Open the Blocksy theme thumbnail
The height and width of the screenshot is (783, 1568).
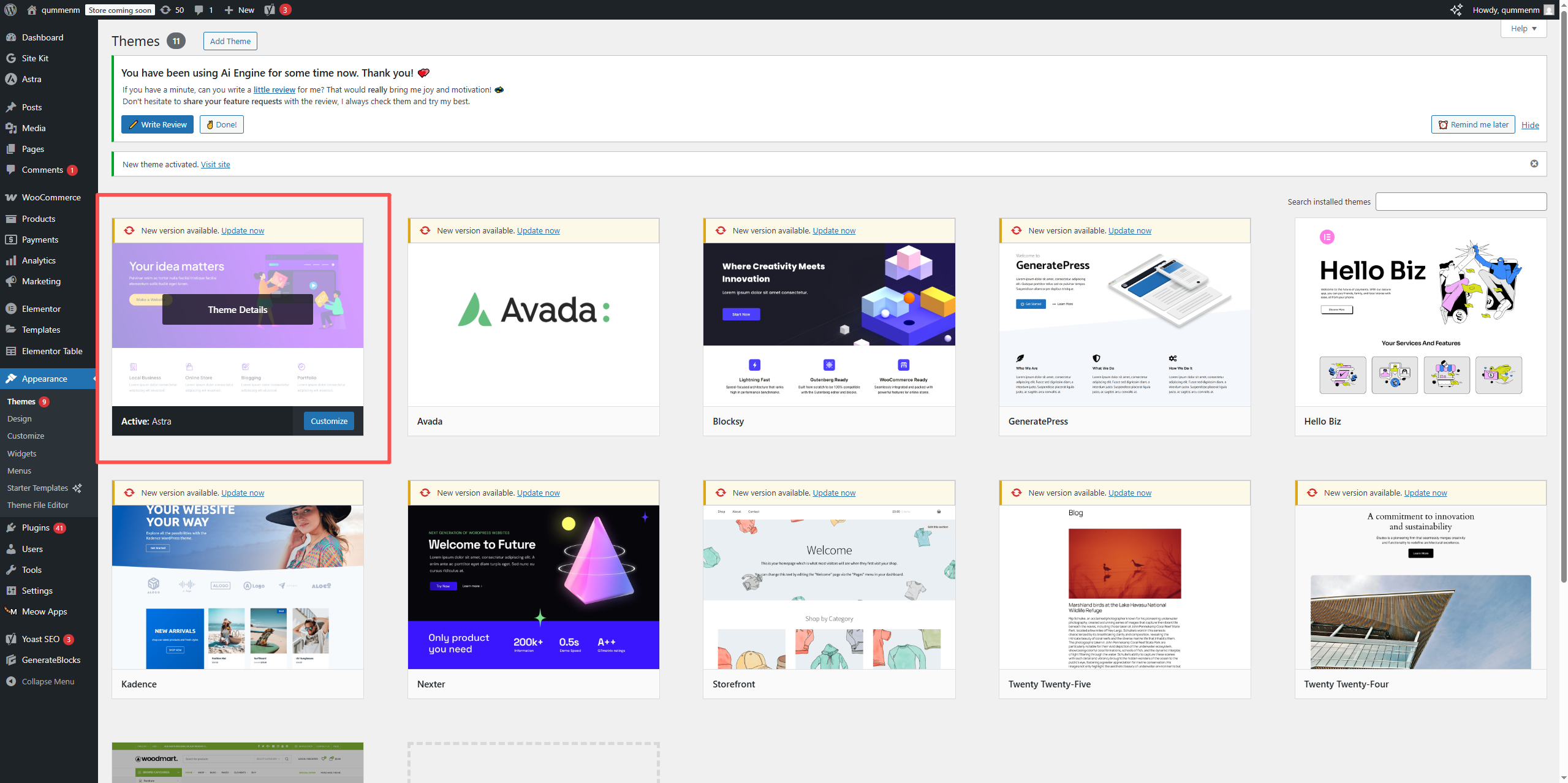(828, 324)
